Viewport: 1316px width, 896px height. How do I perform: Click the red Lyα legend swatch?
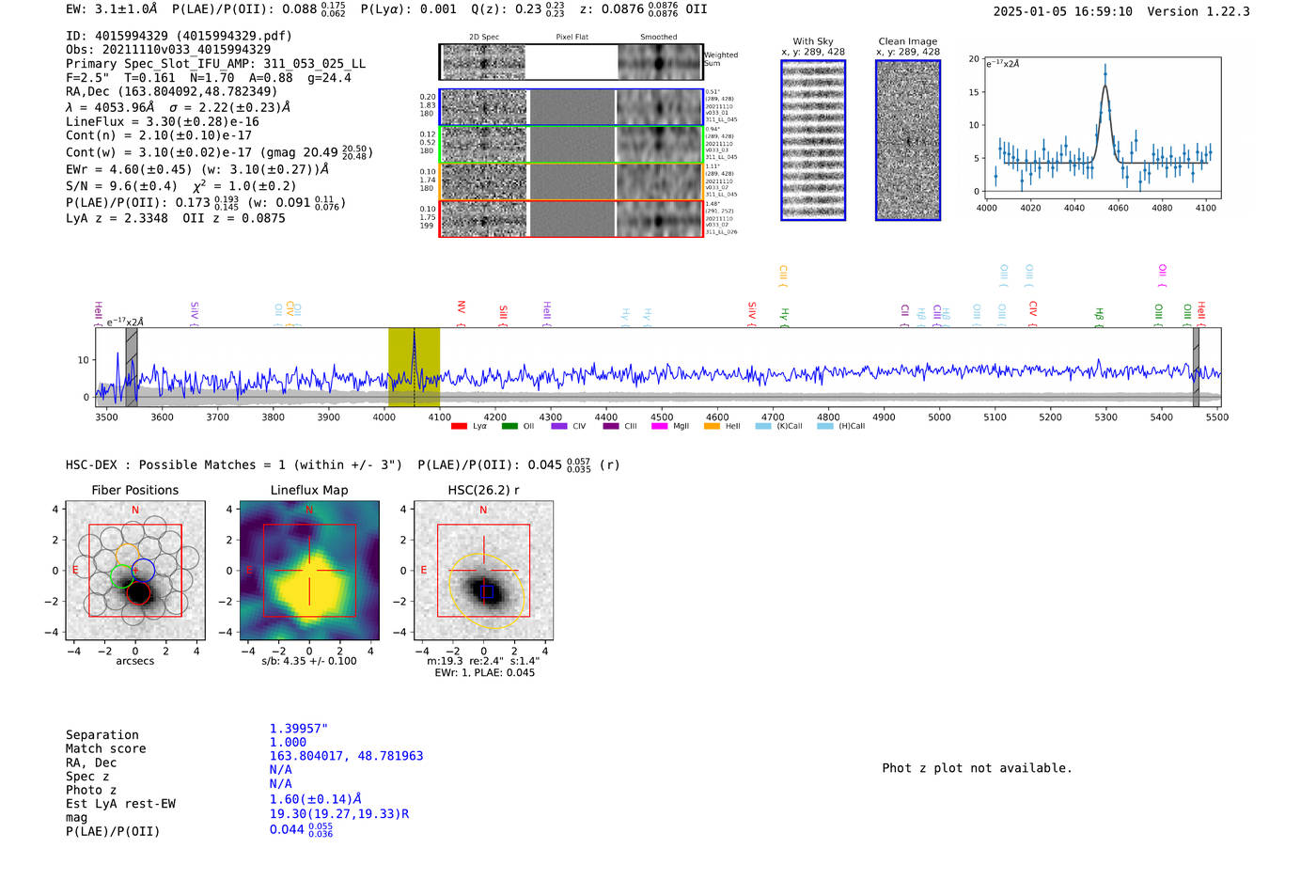459,426
